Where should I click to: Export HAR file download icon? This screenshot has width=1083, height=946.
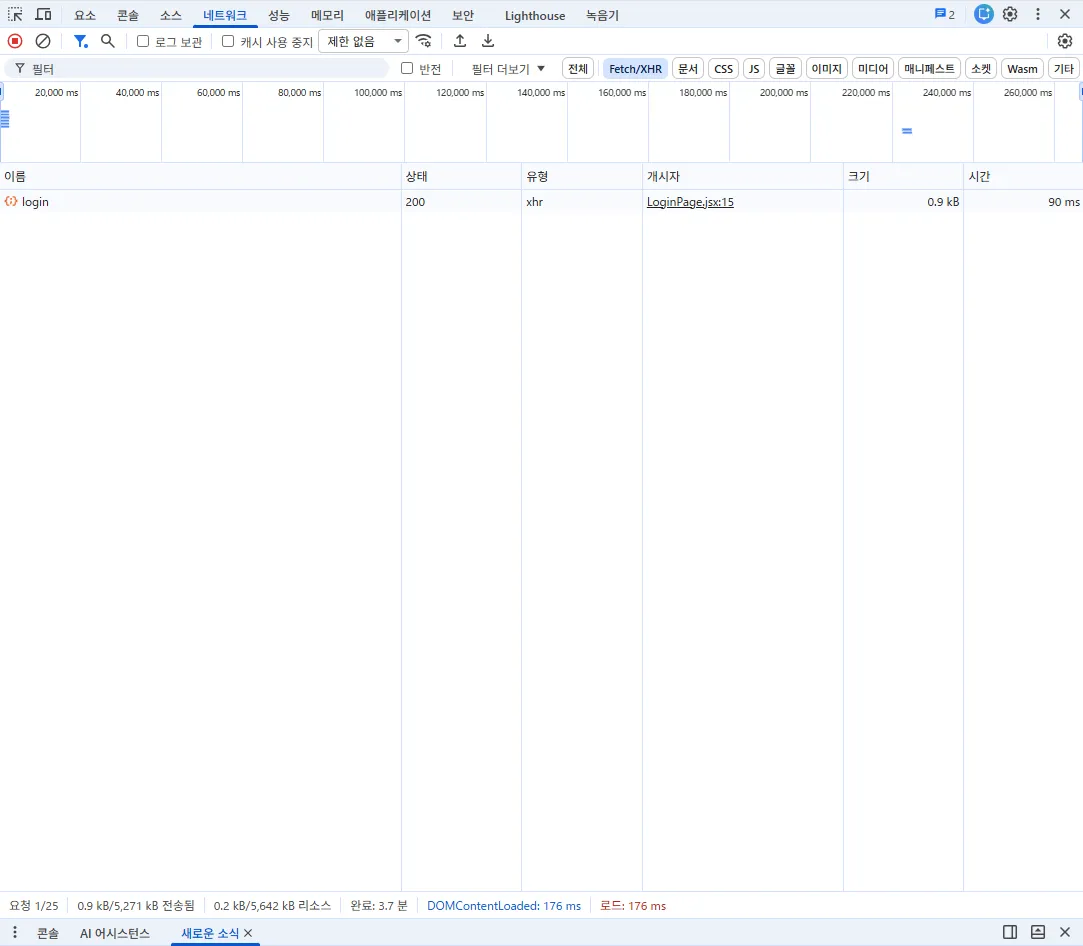click(x=488, y=41)
